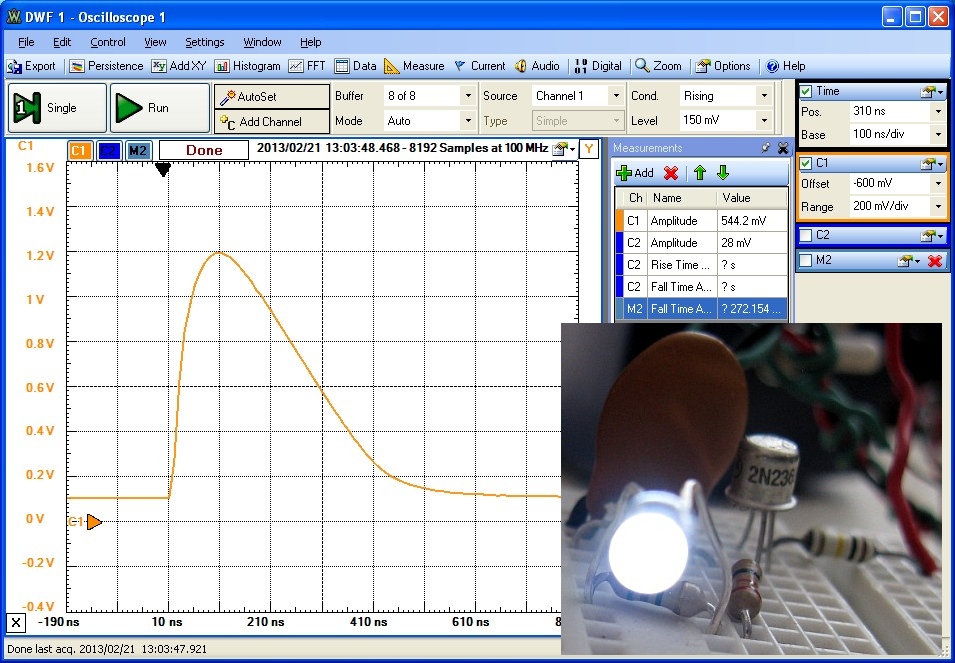955x663 pixels.
Task: Expand the C1 Range dropdown
Action: (x=937, y=207)
